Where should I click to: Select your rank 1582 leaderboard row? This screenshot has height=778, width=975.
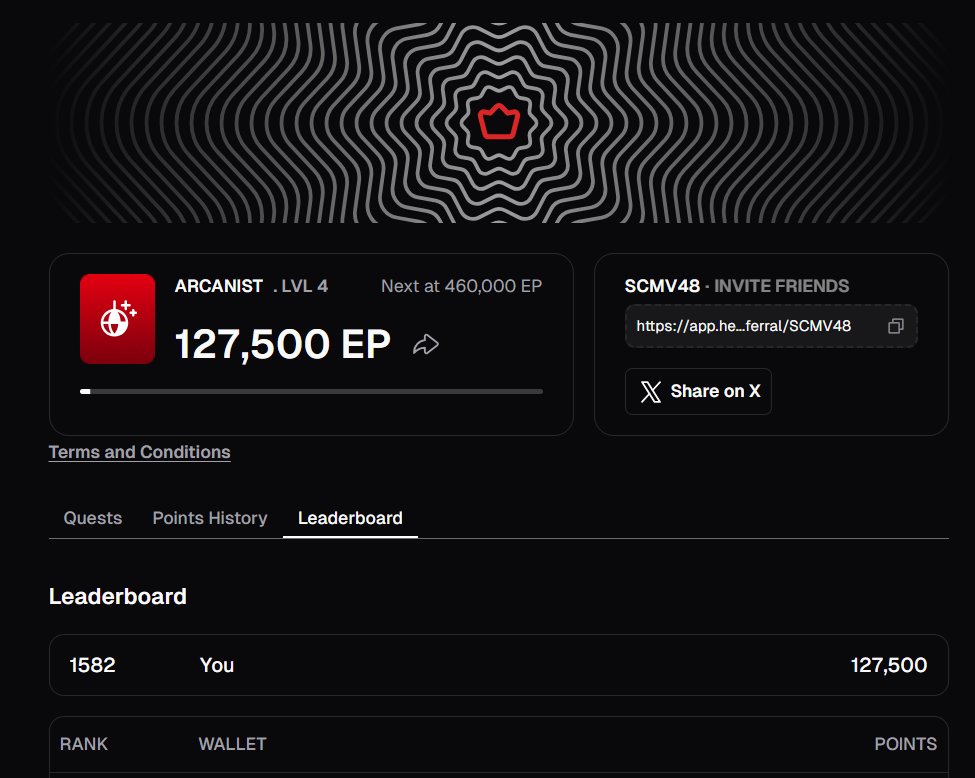coord(499,665)
